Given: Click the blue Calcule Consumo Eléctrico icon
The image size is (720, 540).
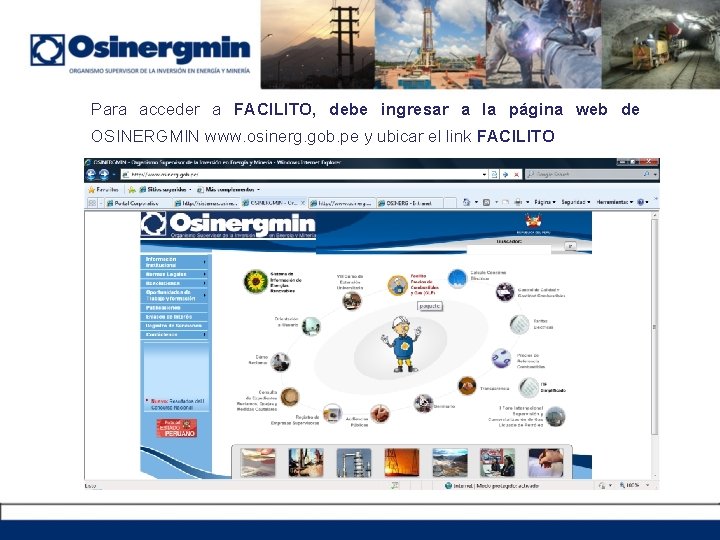Looking at the screenshot, I should [457, 279].
